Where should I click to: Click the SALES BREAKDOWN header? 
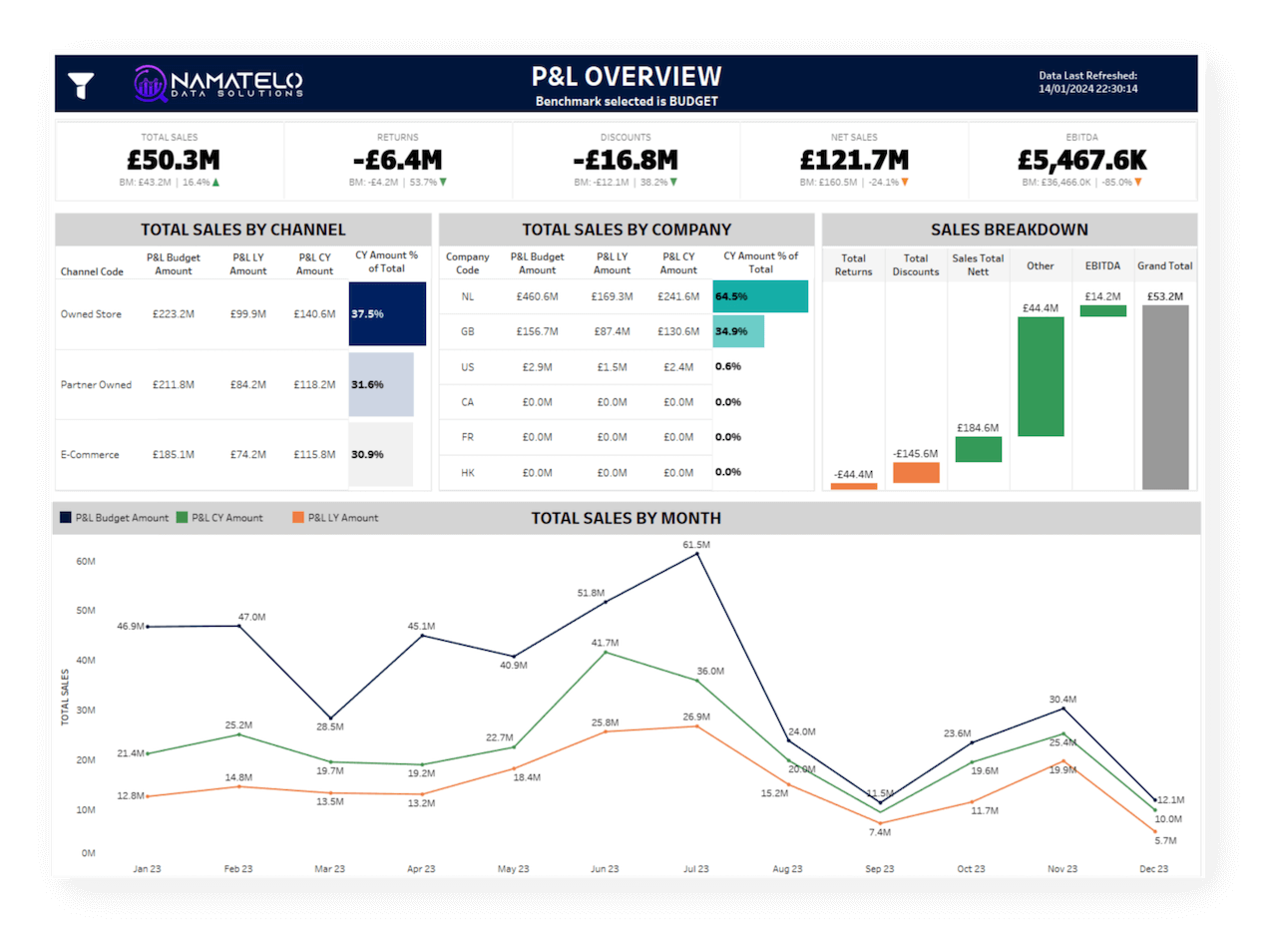(x=1010, y=230)
